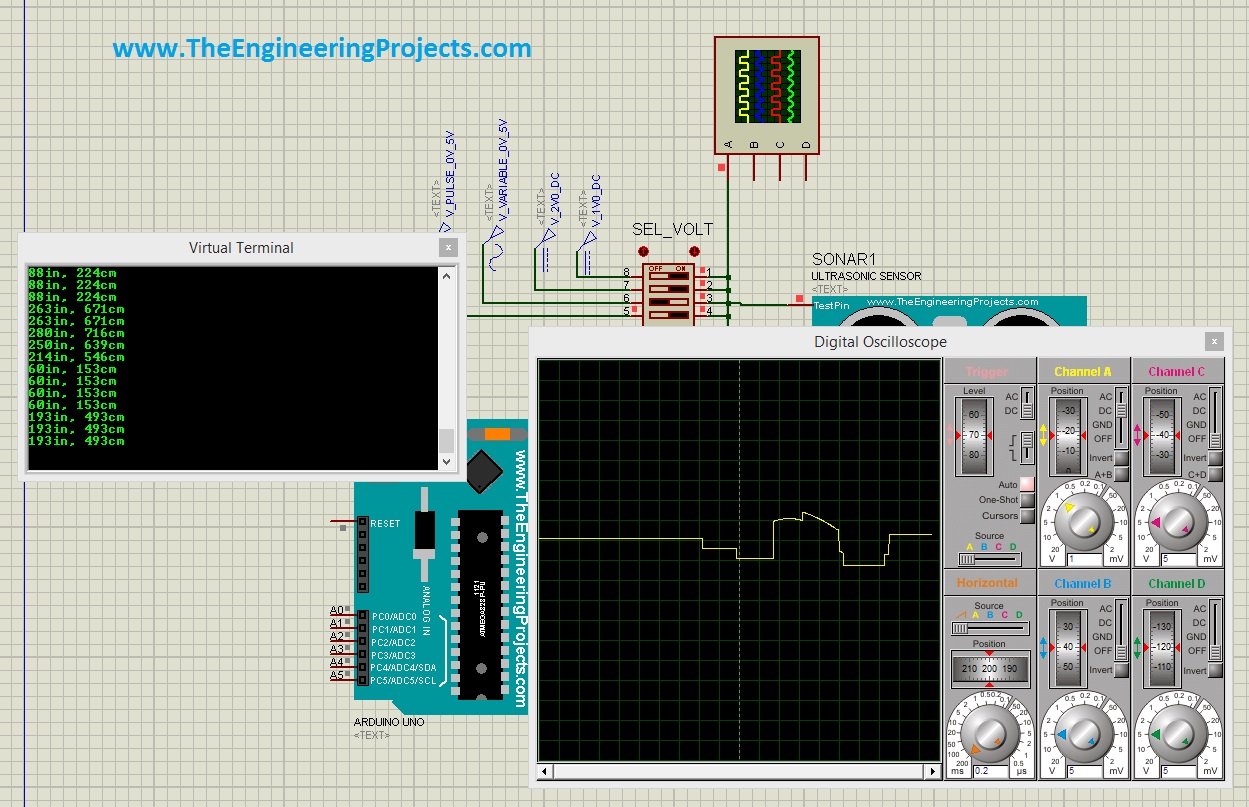Click the A+B button on Channel A
This screenshot has height=807, width=1249.
pyautogui.click(x=1120, y=474)
